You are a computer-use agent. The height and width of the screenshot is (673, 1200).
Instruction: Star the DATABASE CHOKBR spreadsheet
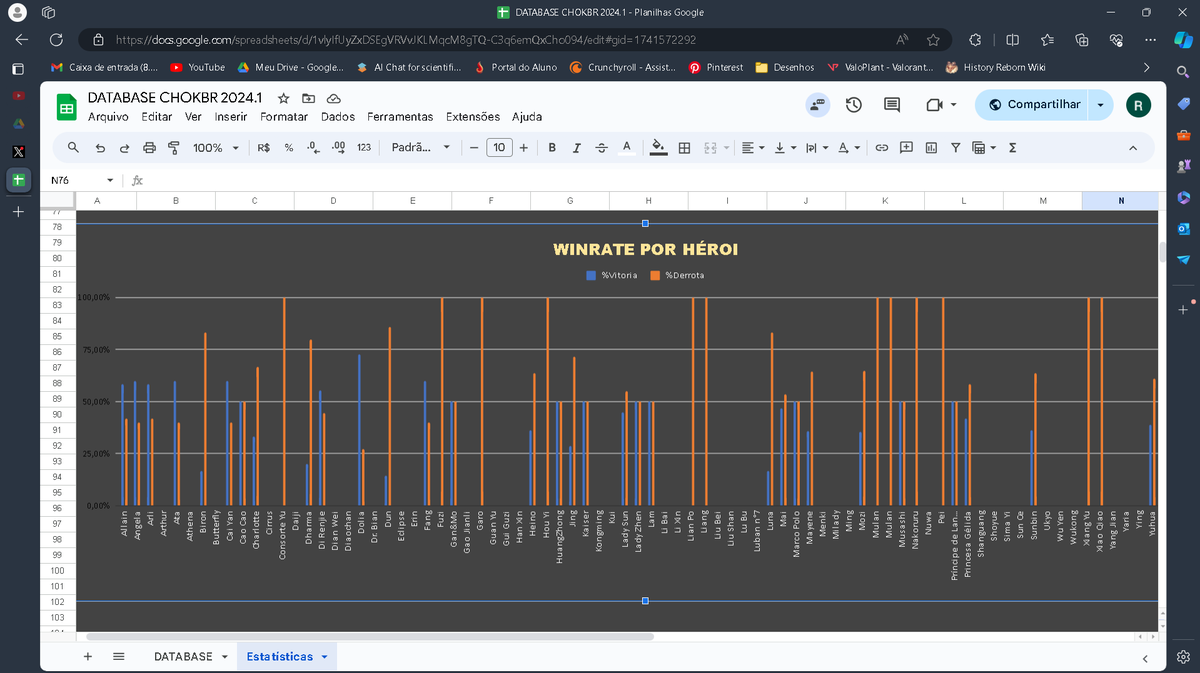tap(283, 98)
